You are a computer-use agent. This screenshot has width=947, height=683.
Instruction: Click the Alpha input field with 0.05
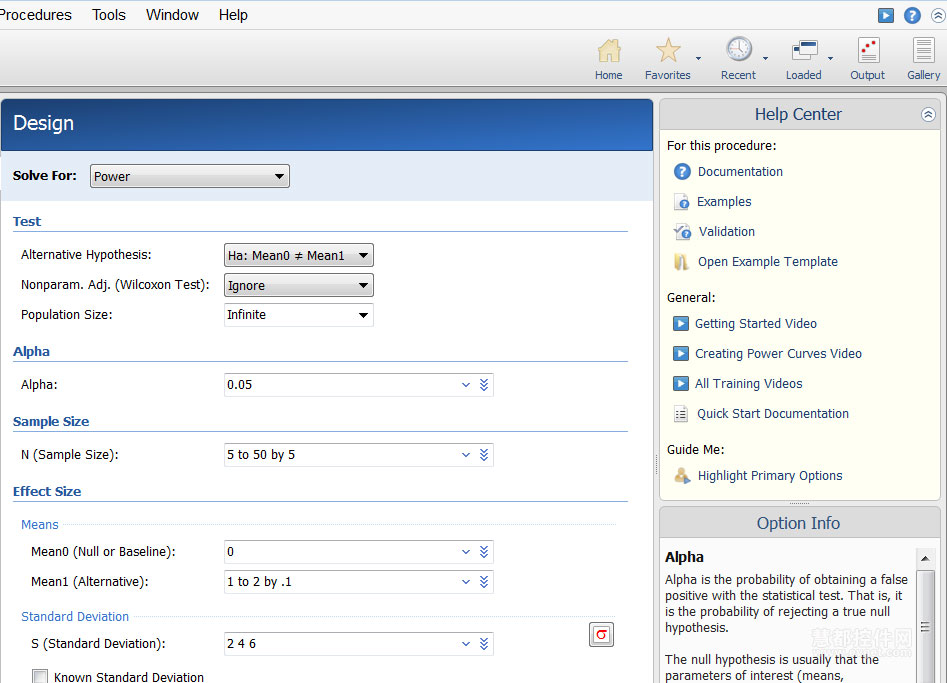[x=359, y=385]
